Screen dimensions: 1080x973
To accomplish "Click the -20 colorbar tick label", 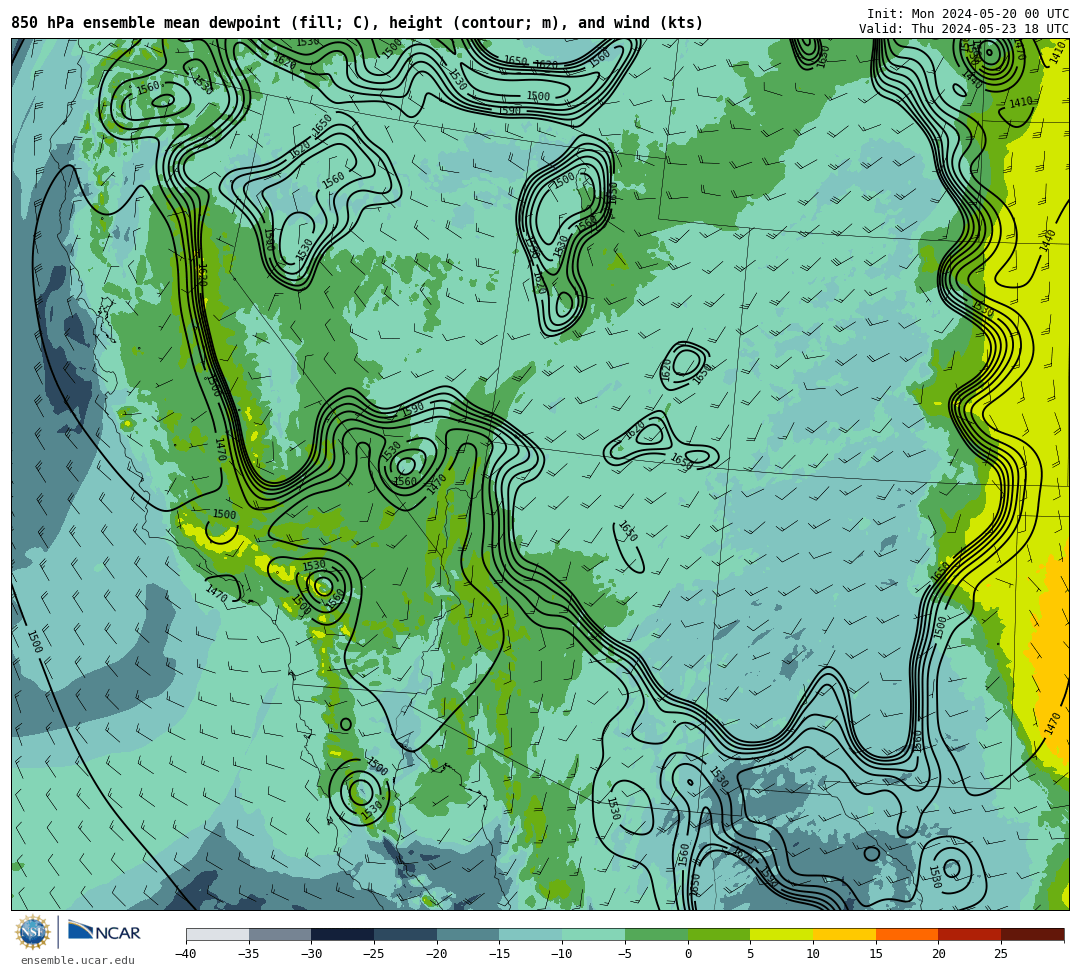I will coord(436,954).
